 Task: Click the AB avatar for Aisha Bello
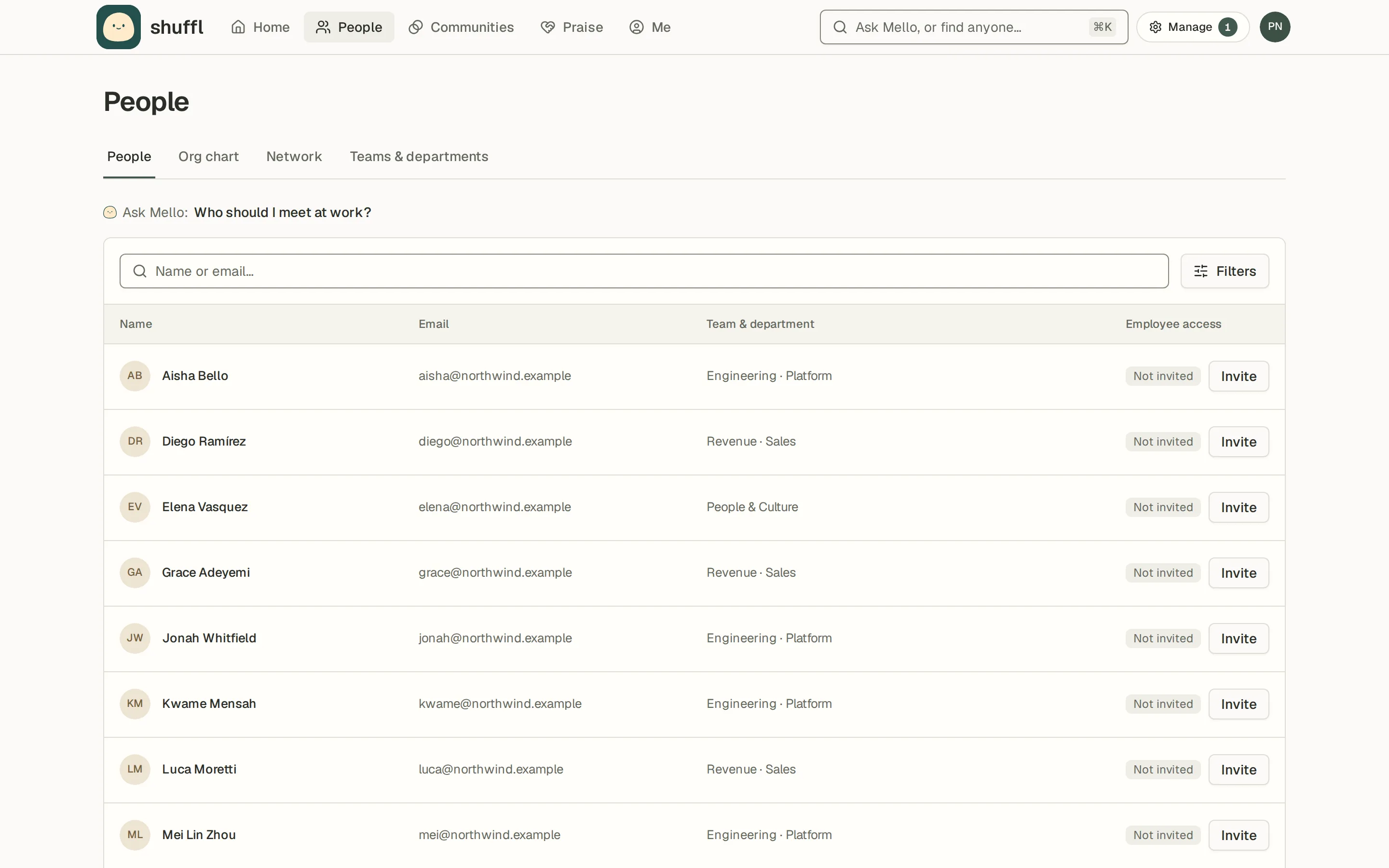135,376
